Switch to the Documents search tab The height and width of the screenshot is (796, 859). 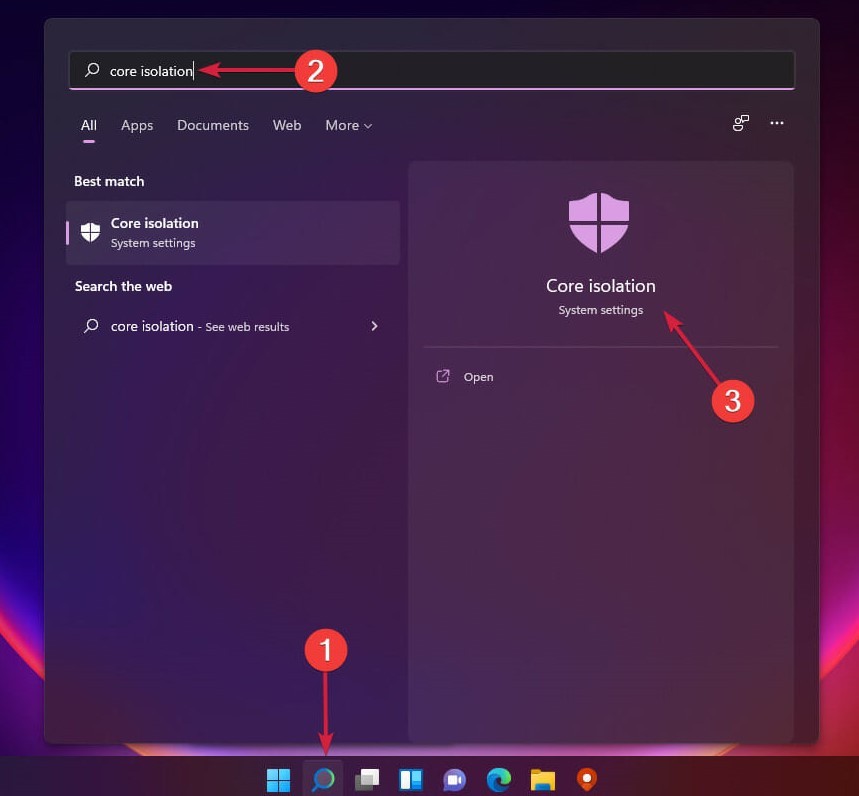[213, 125]
